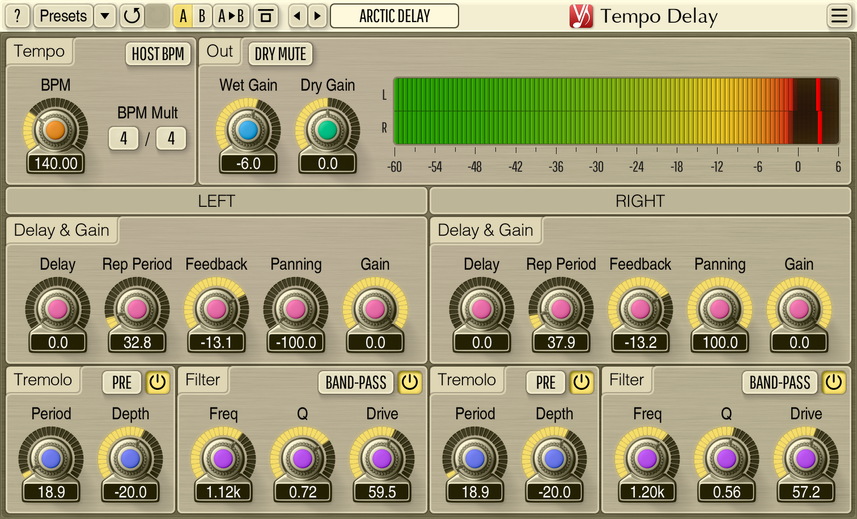Click the help question mark button

(x=17, y=16)
